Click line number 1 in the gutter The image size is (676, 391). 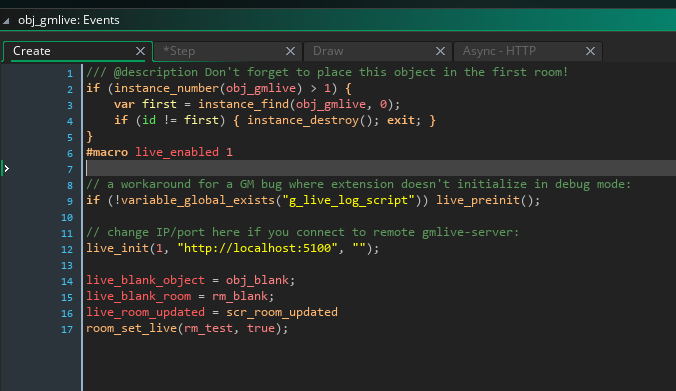pyautogui.click(x=70, y=73)
